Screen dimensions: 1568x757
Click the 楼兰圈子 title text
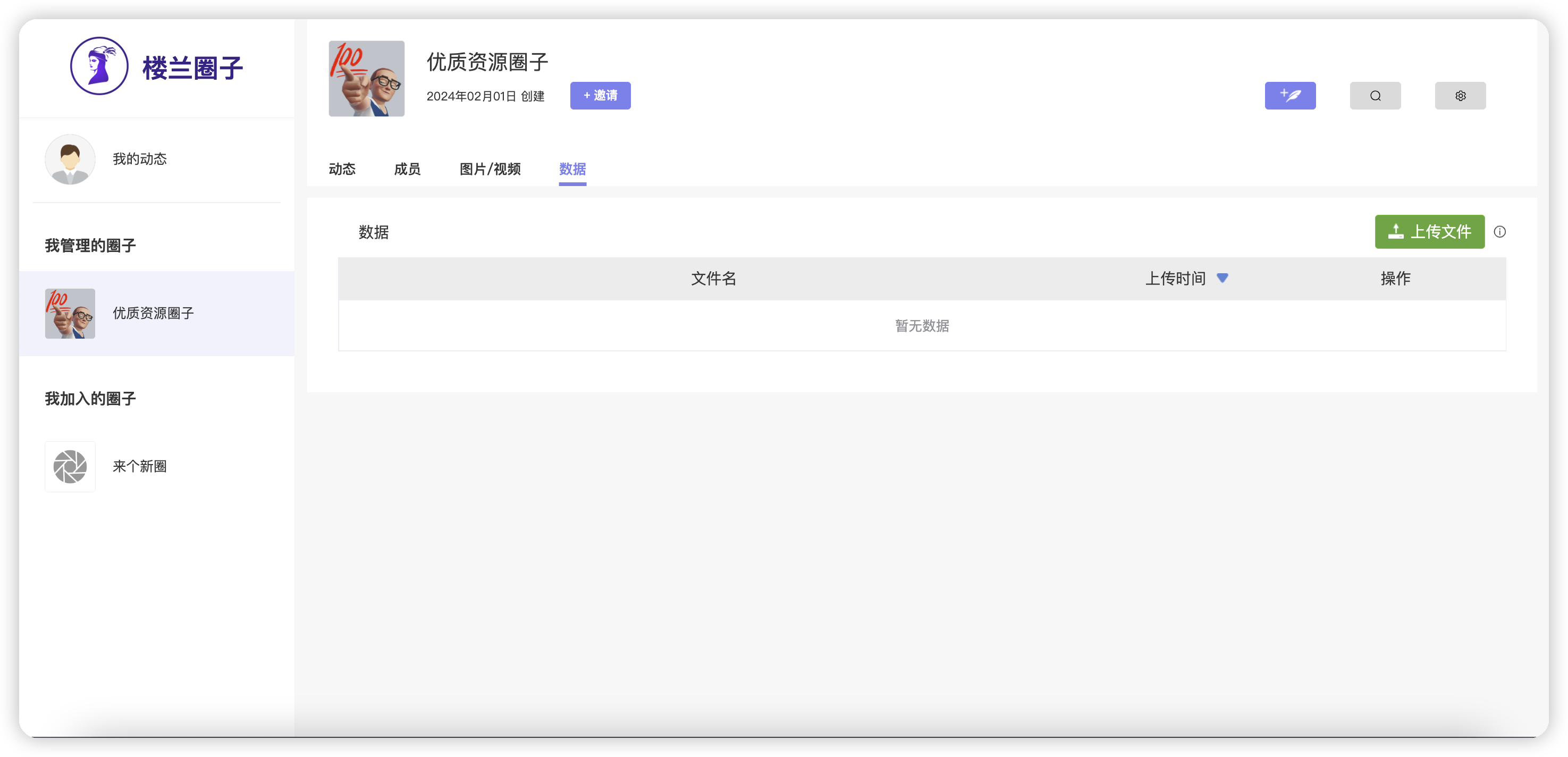(x=192, y=68)
